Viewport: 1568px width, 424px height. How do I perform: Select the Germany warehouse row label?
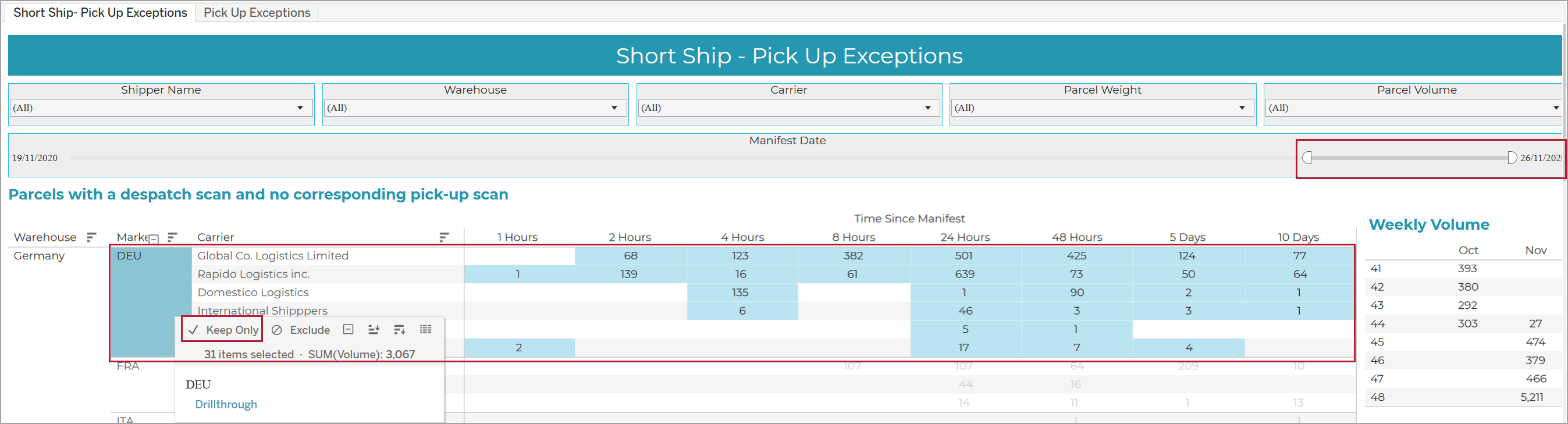(x=39, y=255)
